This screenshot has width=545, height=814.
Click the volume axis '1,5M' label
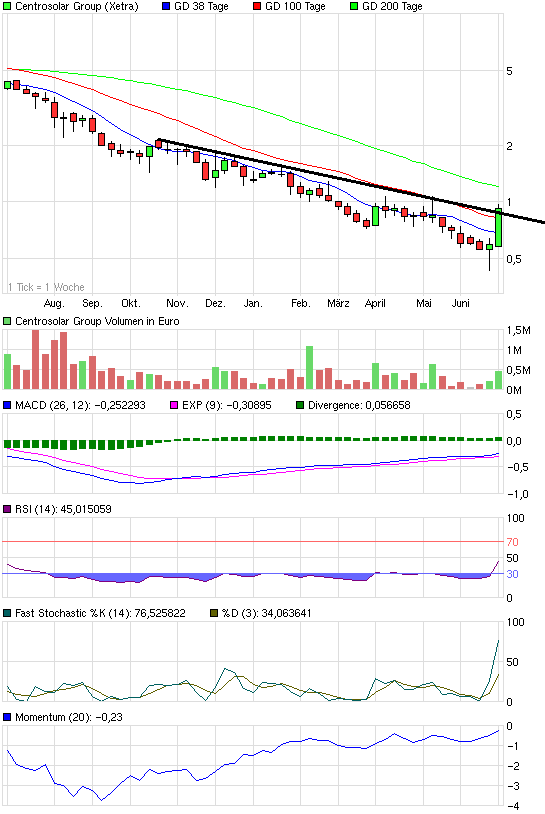coord(519,331)
